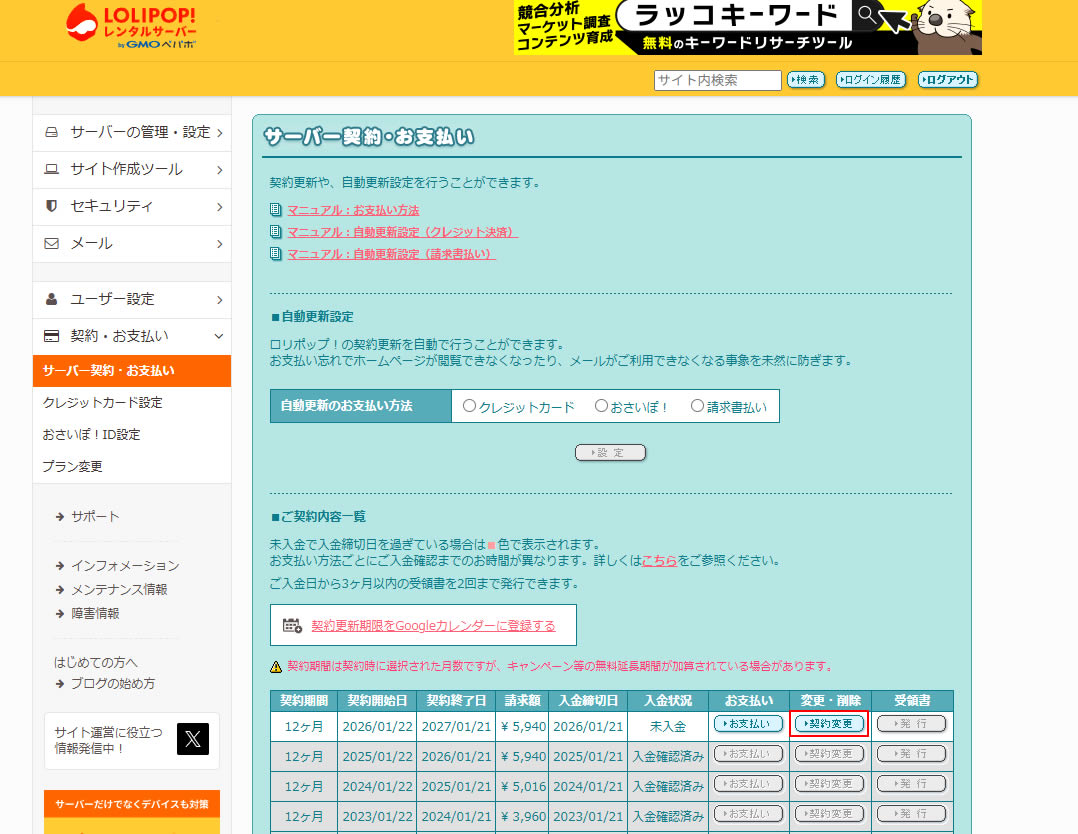The height and width of the screenshot is (834, 1078).
Task: Click the サイト内検索 search input field
Action: 717,79
